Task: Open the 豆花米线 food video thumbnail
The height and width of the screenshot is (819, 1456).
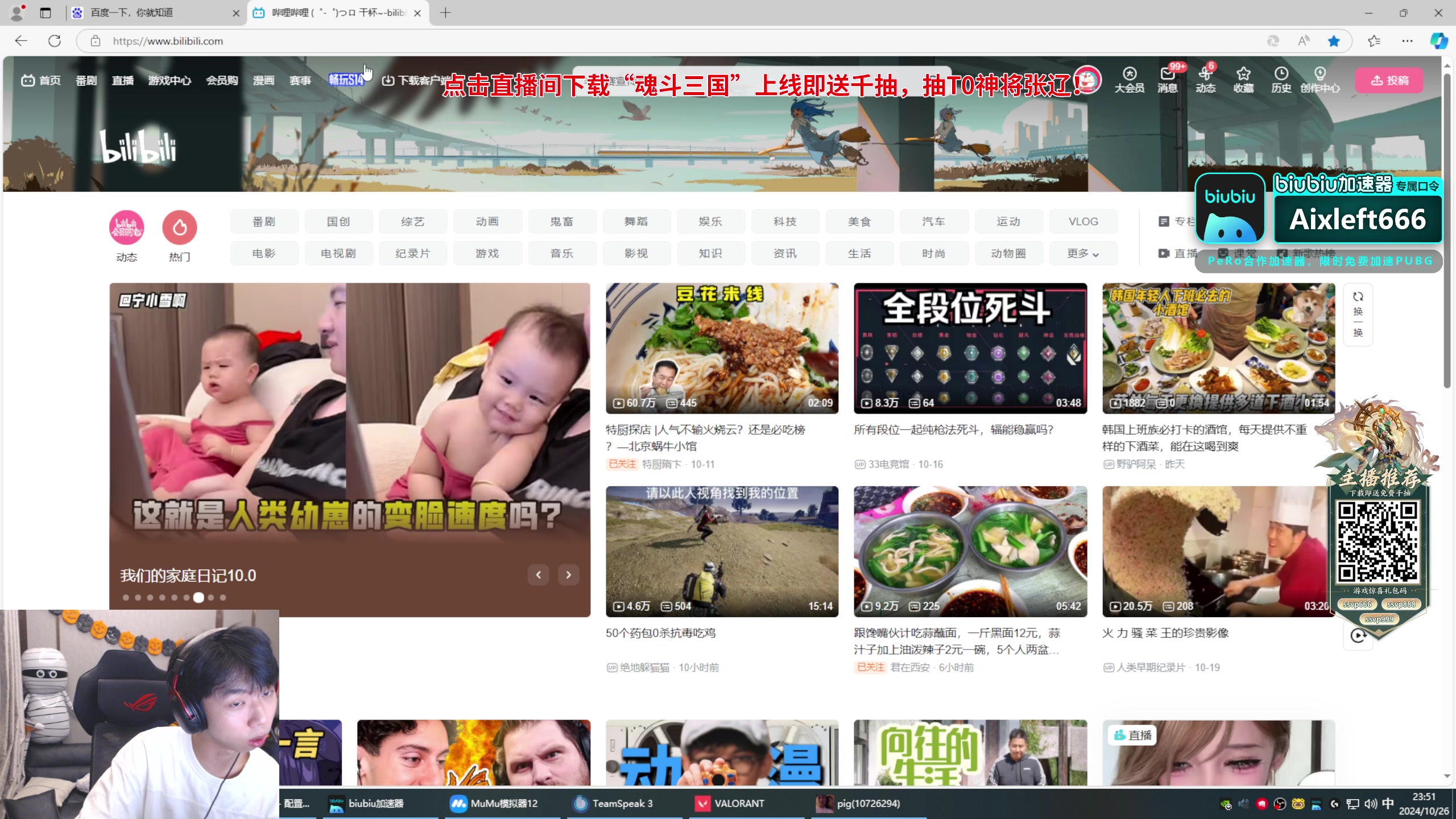Action: point(722,348)
